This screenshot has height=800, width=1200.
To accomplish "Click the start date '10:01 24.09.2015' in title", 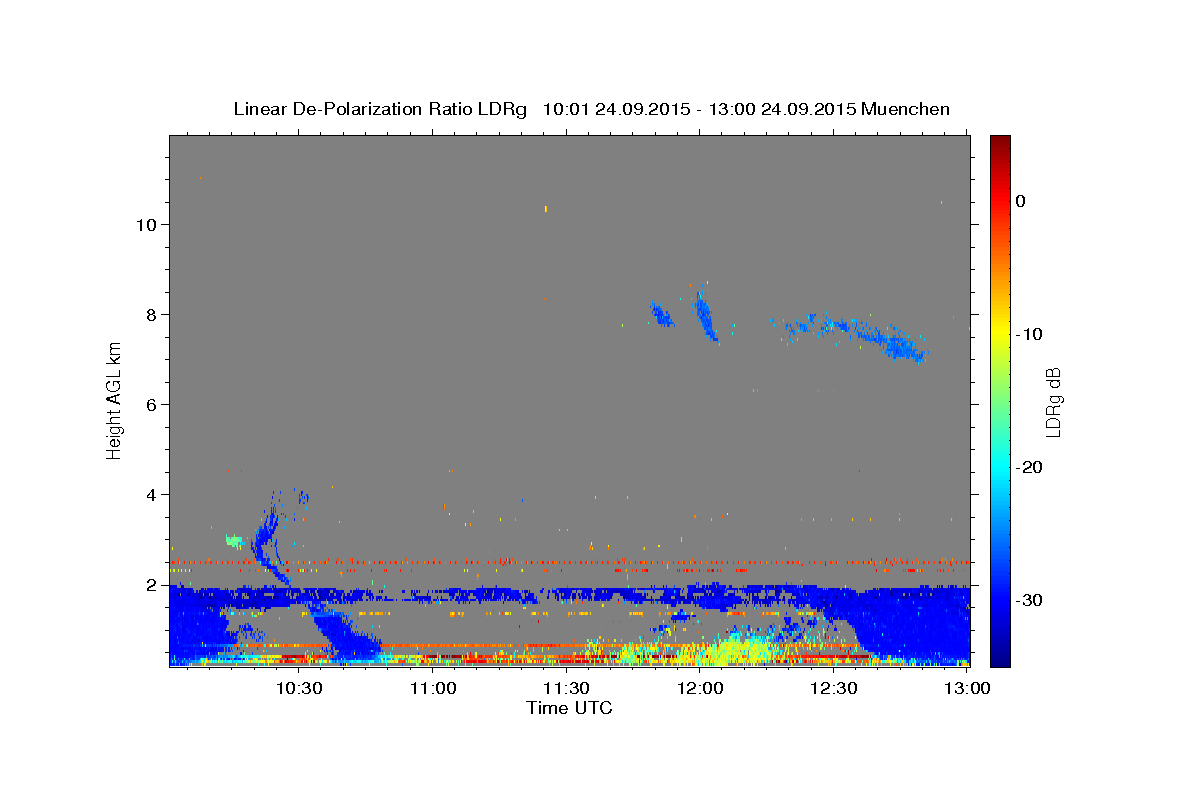I will coord(616,109).
